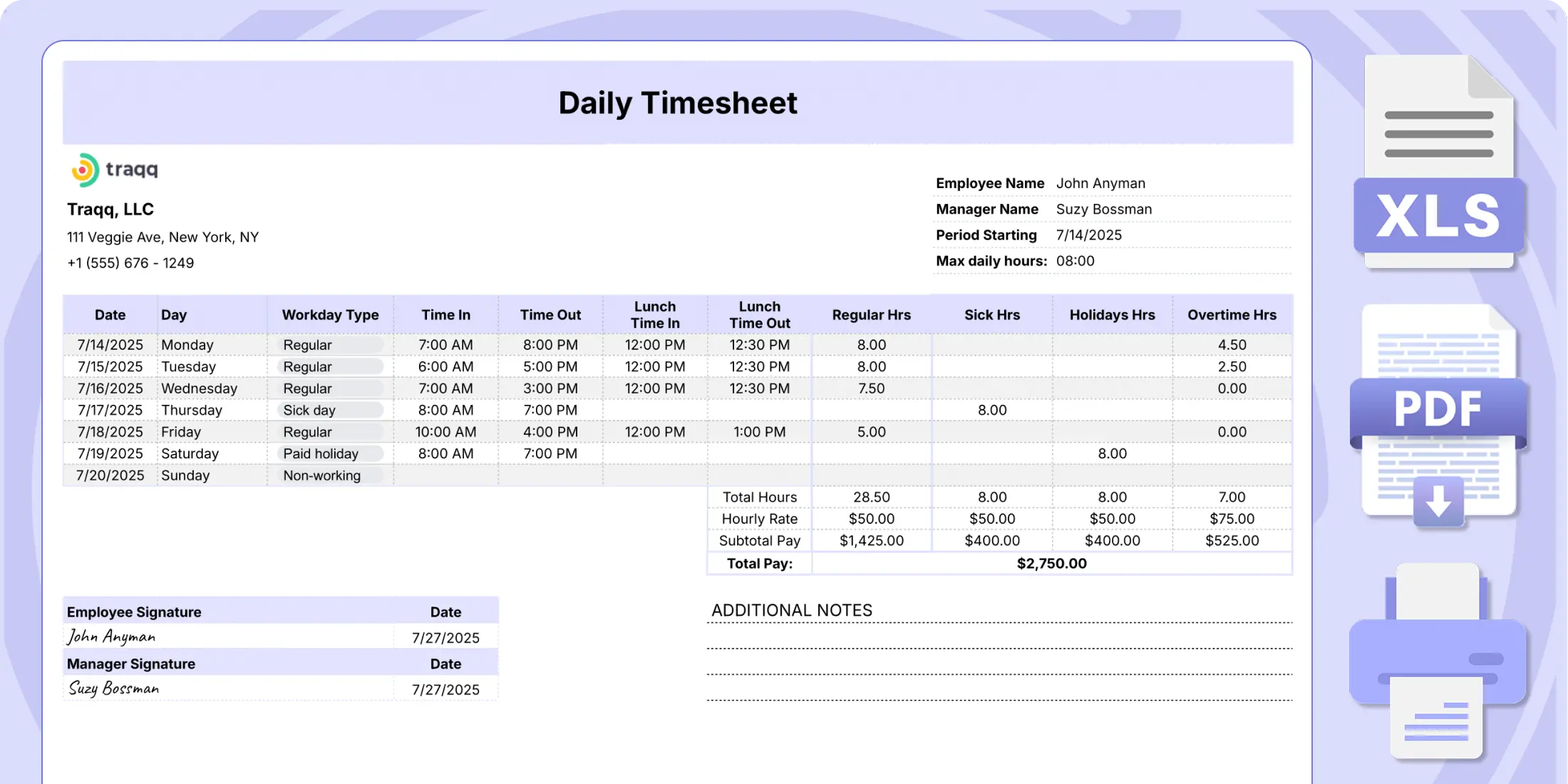
Task: Click Thursday's sick hours 8.00
Action: point(991,410)
